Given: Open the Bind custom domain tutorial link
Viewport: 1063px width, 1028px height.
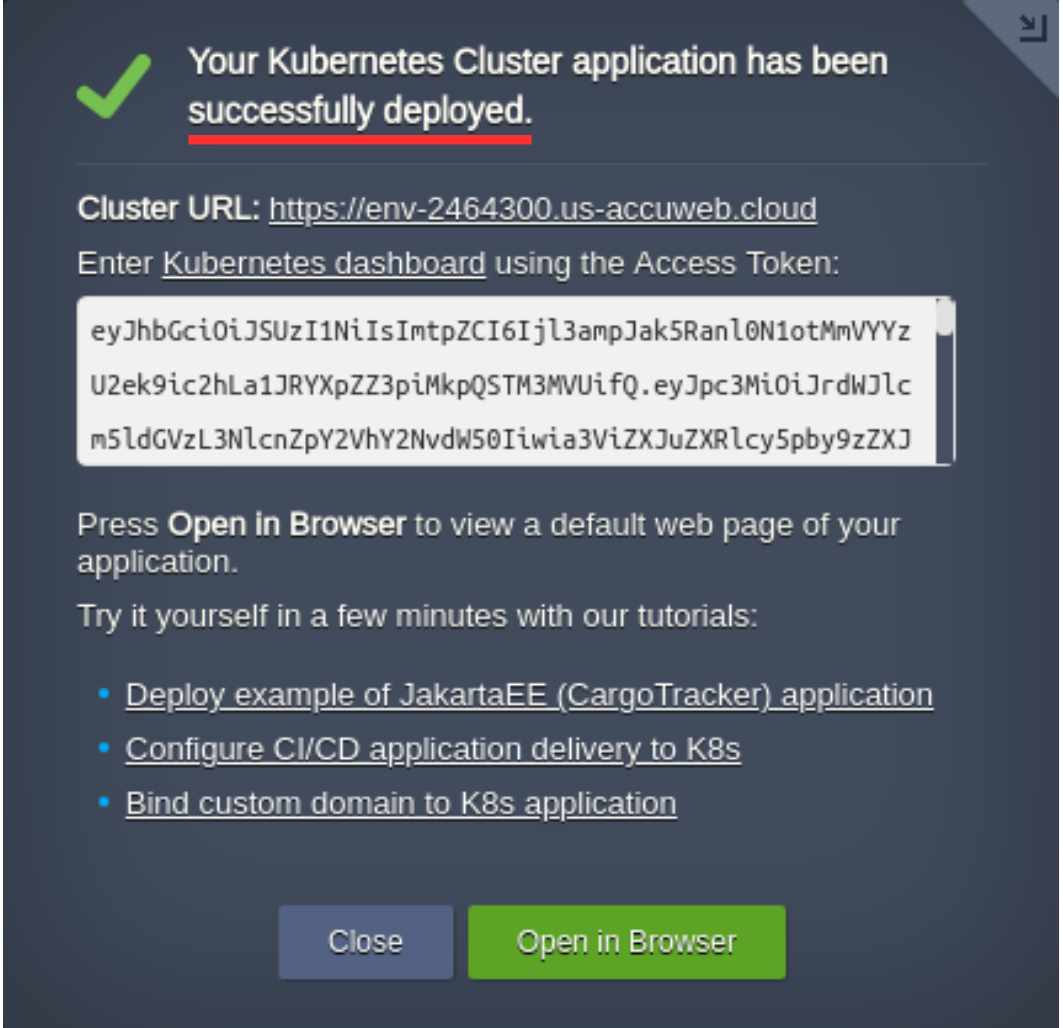Looking at the screenshot, I should [401, 803].
